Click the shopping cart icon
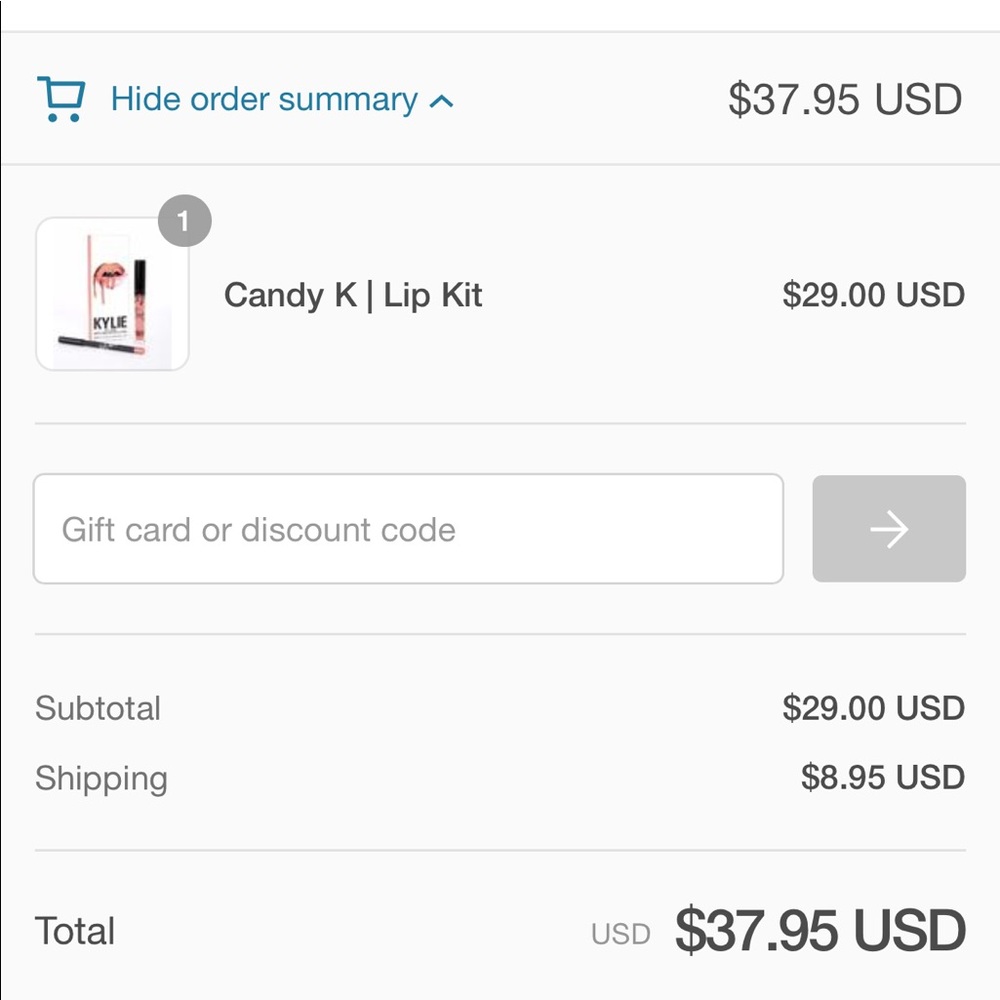 pos(60,100)
